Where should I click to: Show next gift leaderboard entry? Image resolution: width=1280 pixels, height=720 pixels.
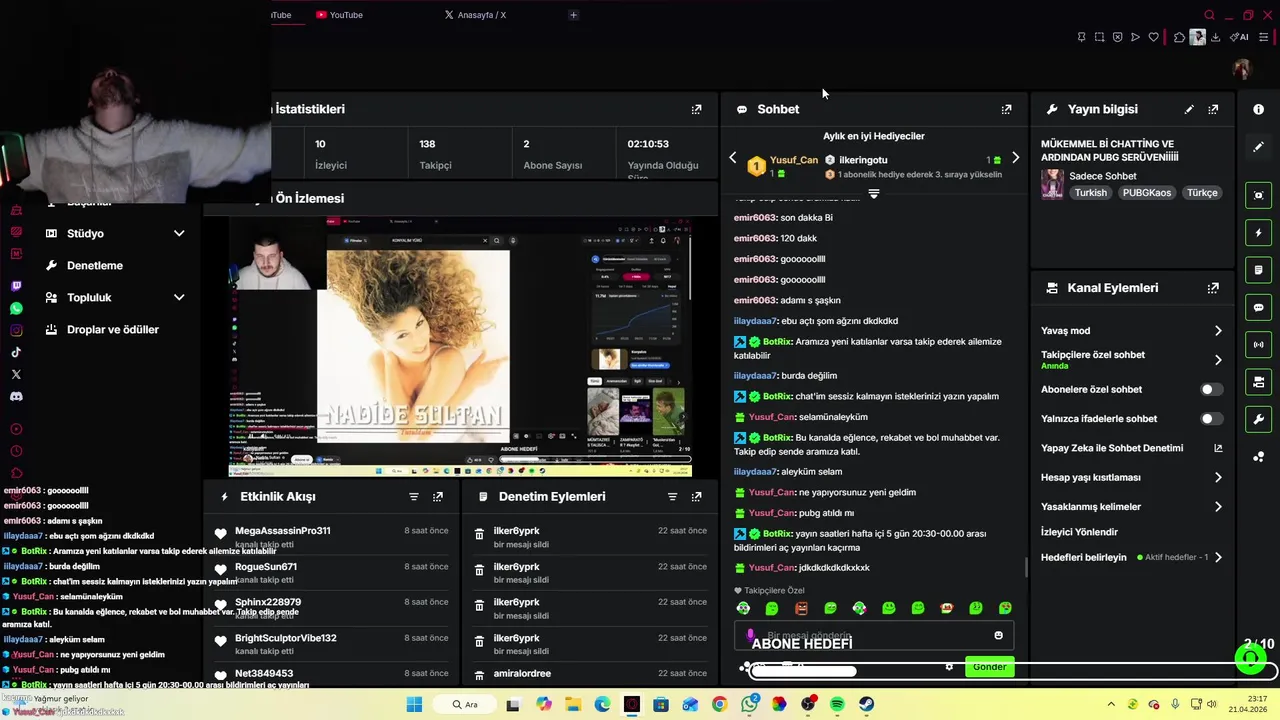1015,158
